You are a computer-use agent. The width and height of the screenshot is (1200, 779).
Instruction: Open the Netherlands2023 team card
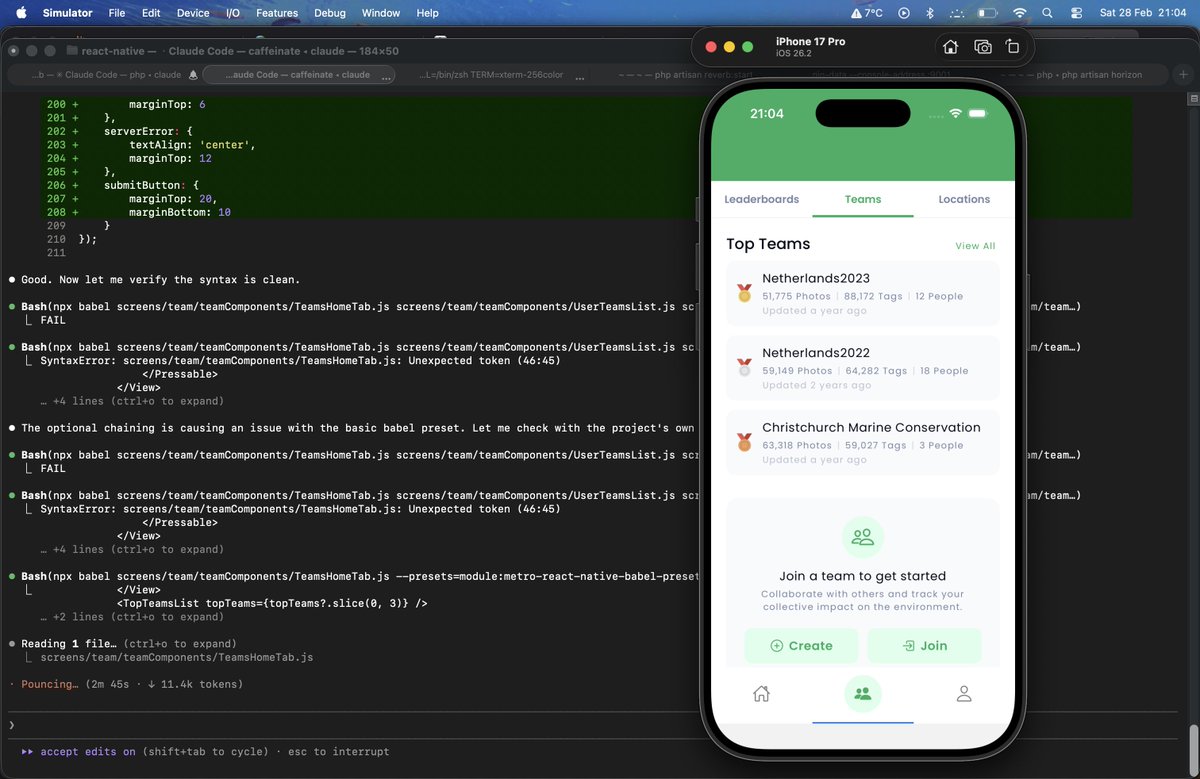[862, 293]
